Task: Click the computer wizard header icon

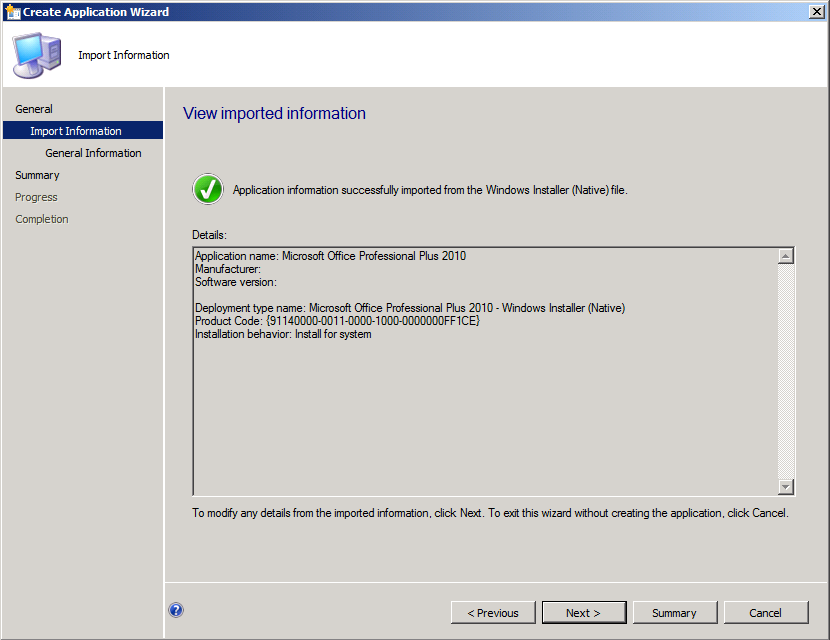Action: pyautogui.click(x=37, y=55)
